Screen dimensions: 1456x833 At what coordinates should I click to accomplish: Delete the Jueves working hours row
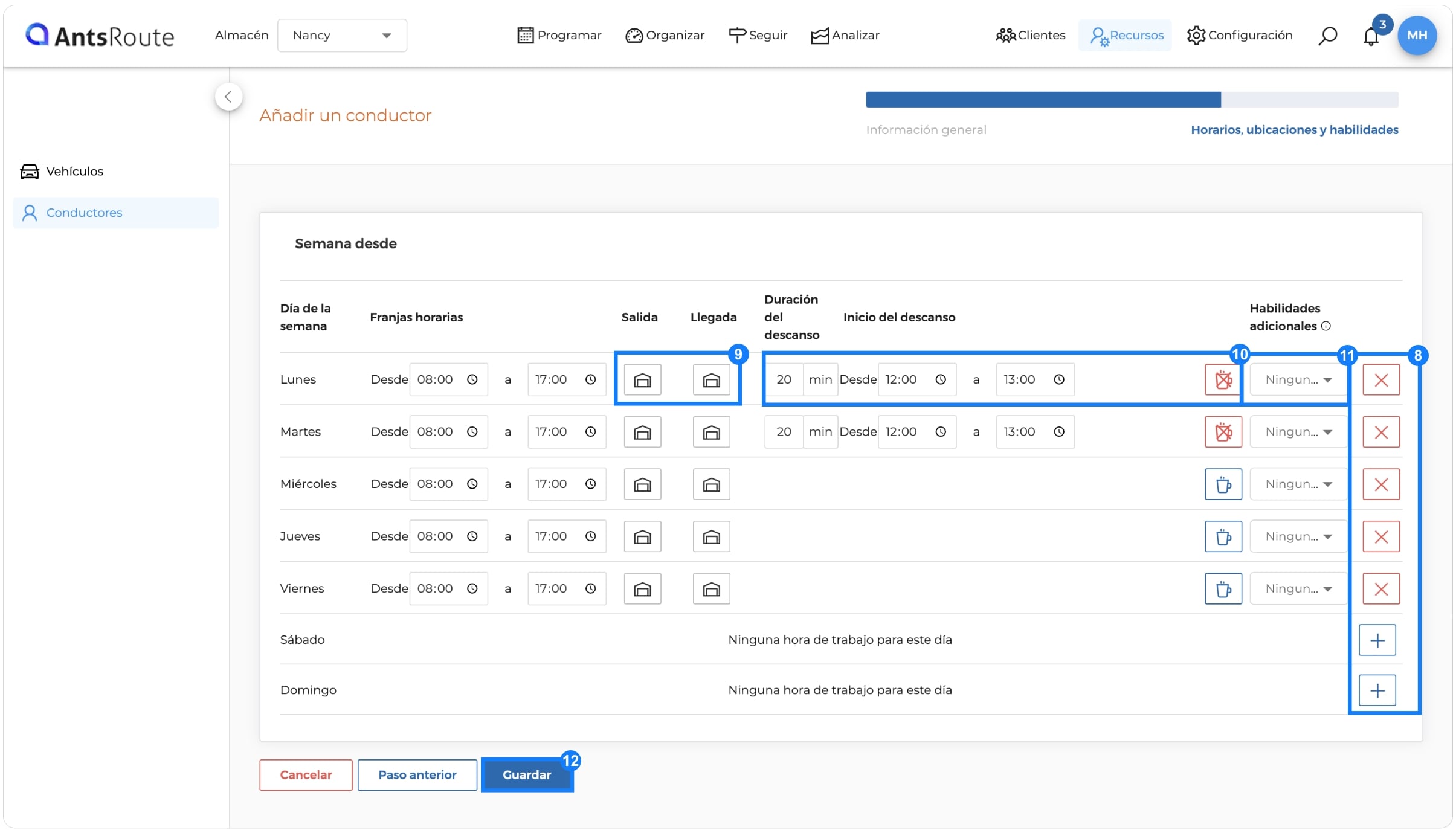click(1381, 536)
